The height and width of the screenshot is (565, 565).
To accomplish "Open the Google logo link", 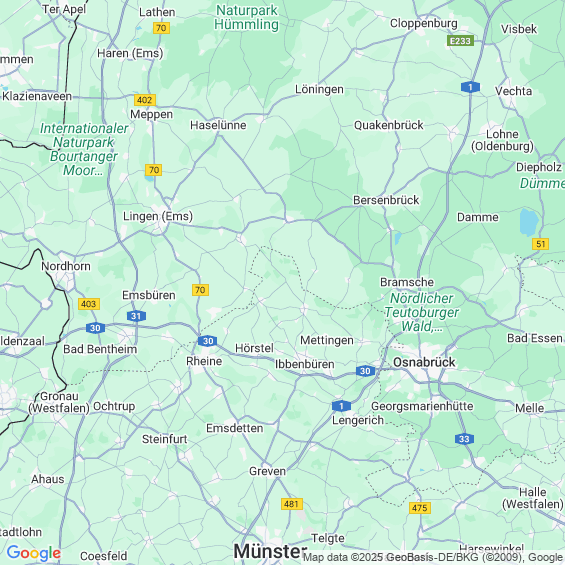I will (x=34, y=553).
